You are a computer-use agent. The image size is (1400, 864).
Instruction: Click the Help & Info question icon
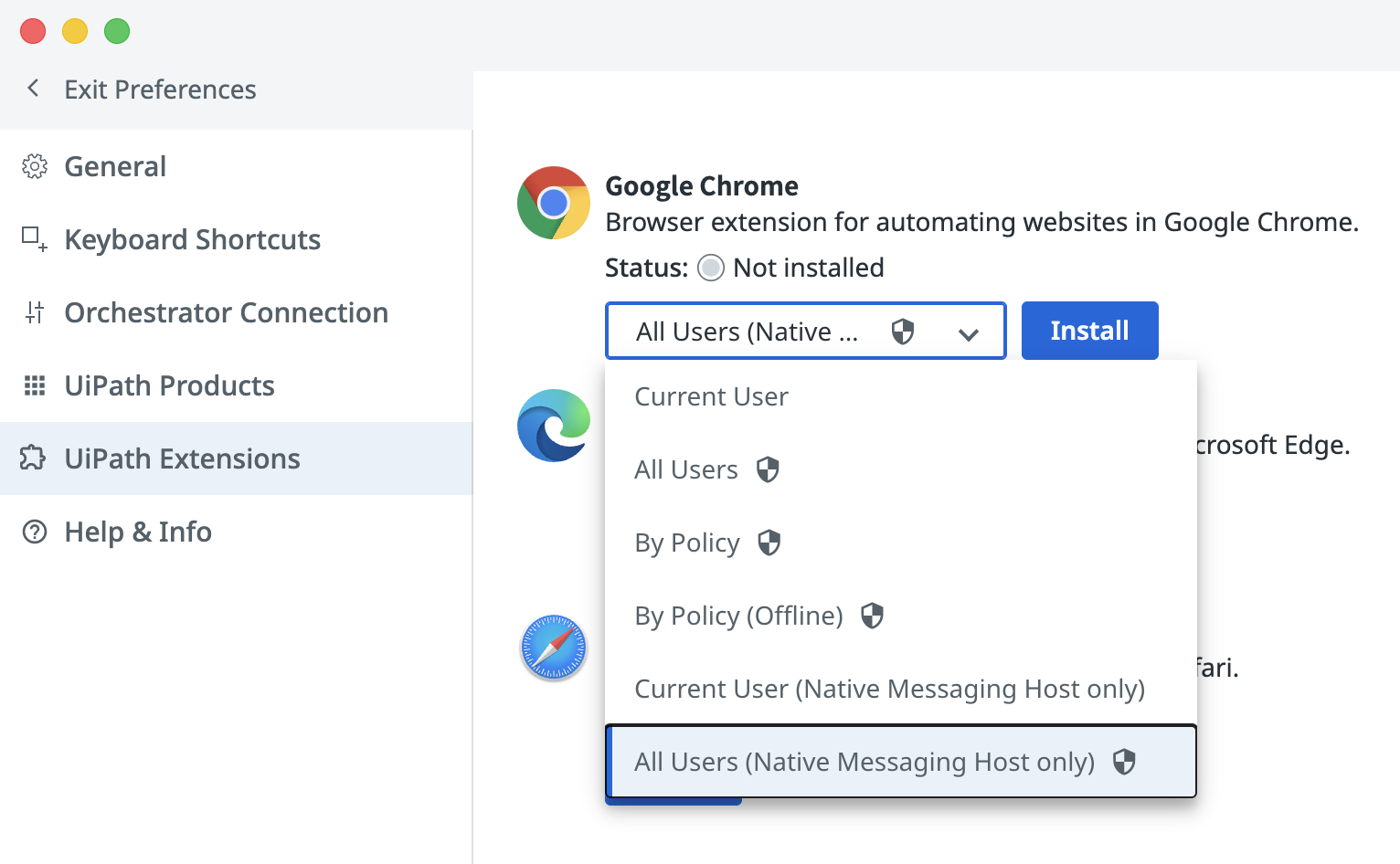tap(35, 532)
